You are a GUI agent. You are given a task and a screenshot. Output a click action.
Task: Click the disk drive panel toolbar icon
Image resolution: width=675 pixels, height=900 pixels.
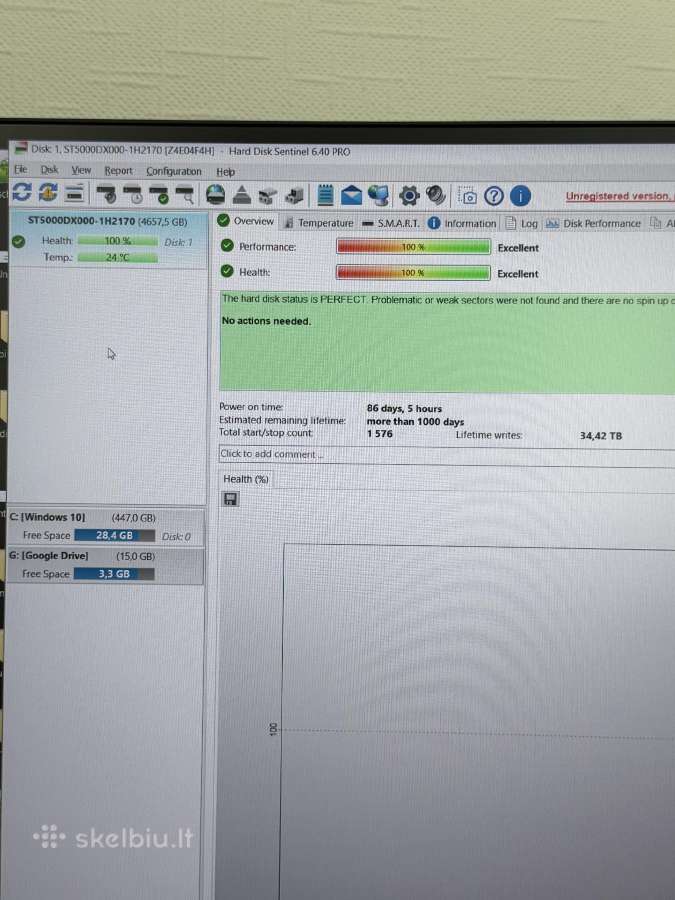tap(75, 193)
